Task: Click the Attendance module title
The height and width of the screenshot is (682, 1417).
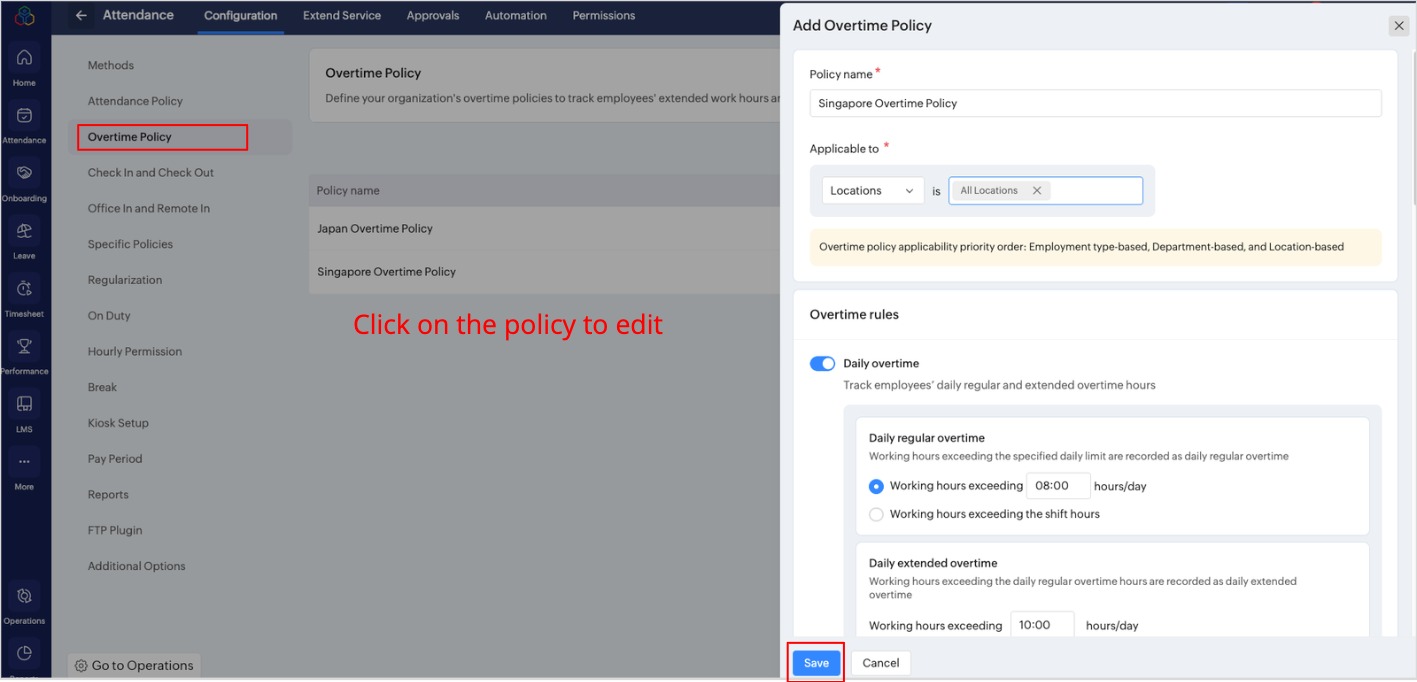Action: (x=139, y=15)
